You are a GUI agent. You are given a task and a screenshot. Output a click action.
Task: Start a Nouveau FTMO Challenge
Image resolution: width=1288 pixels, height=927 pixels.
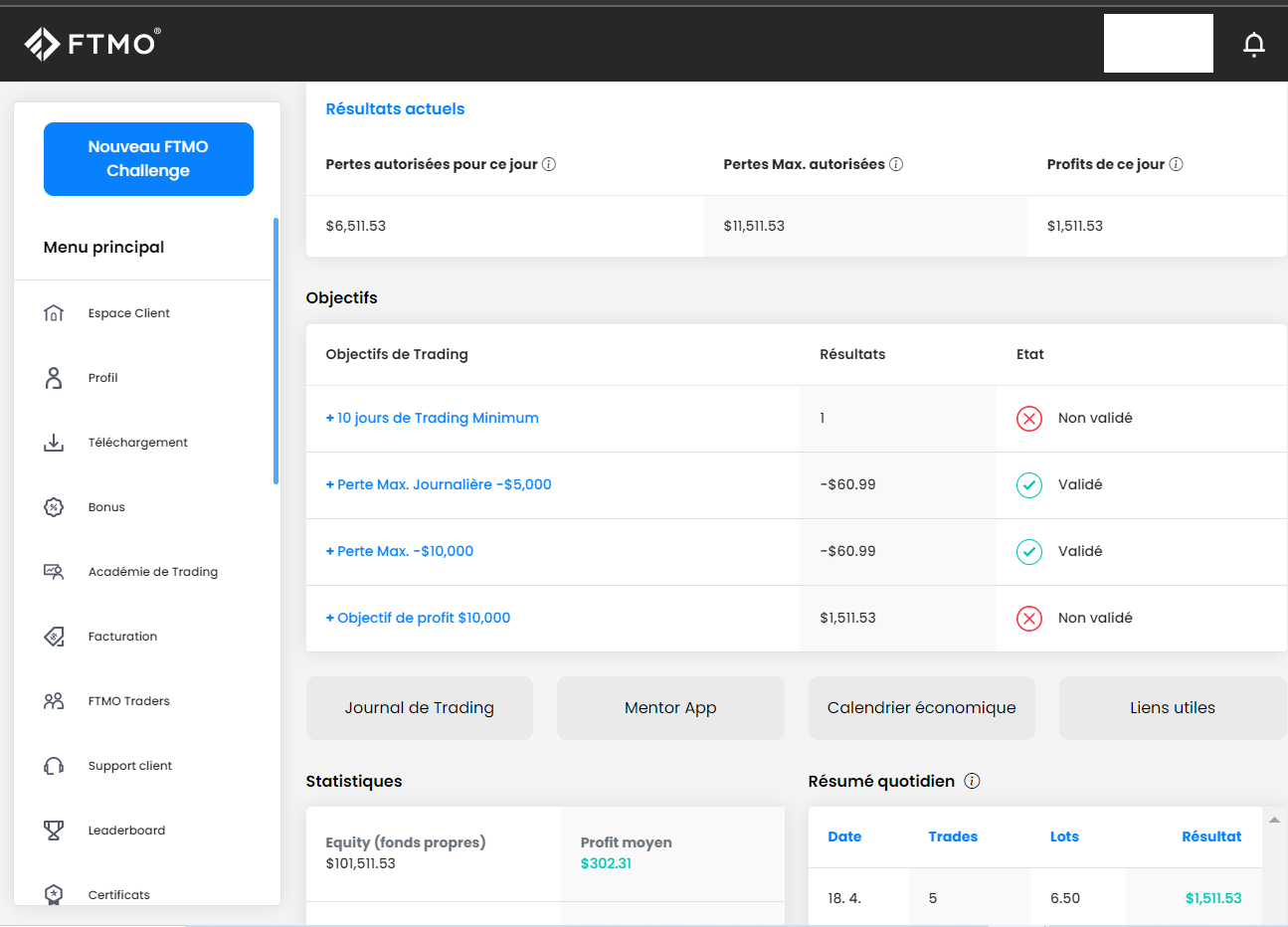pos(148,159)
